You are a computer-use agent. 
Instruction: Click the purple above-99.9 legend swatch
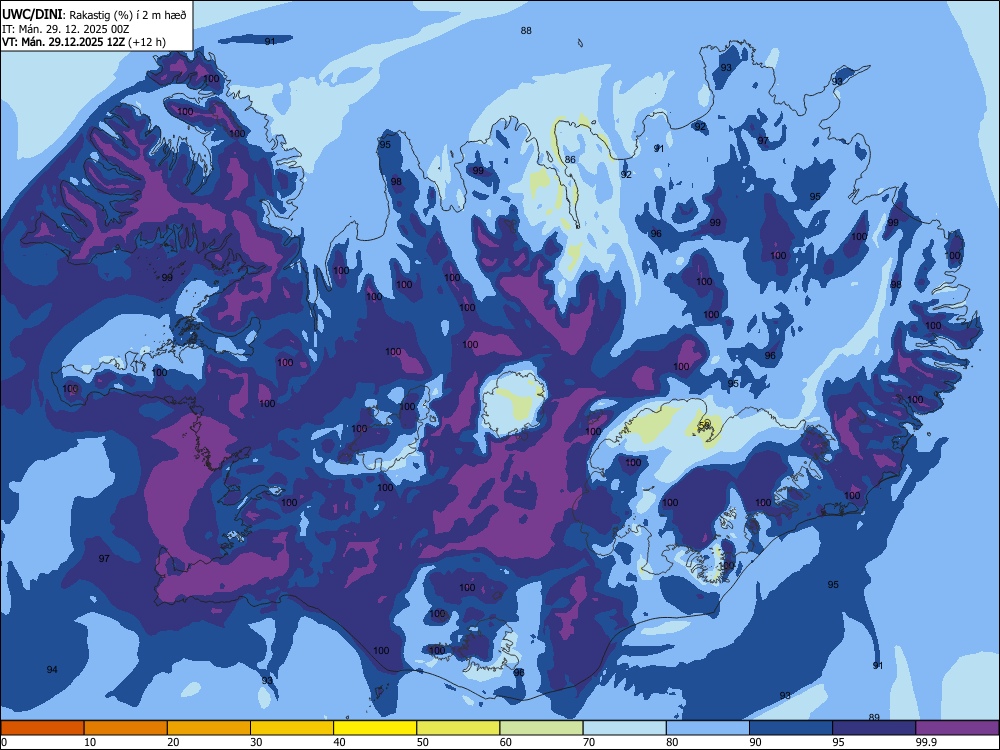tap(957, 728)
